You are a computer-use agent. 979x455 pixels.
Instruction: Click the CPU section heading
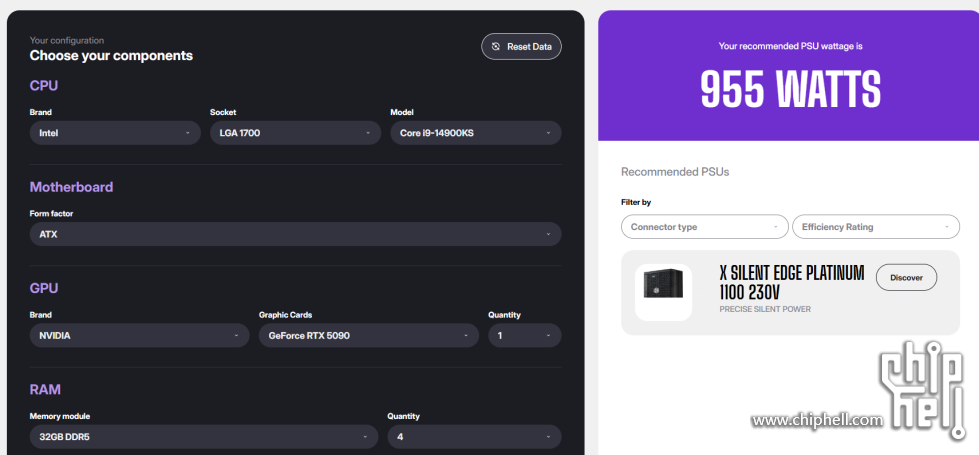point(44,86)
